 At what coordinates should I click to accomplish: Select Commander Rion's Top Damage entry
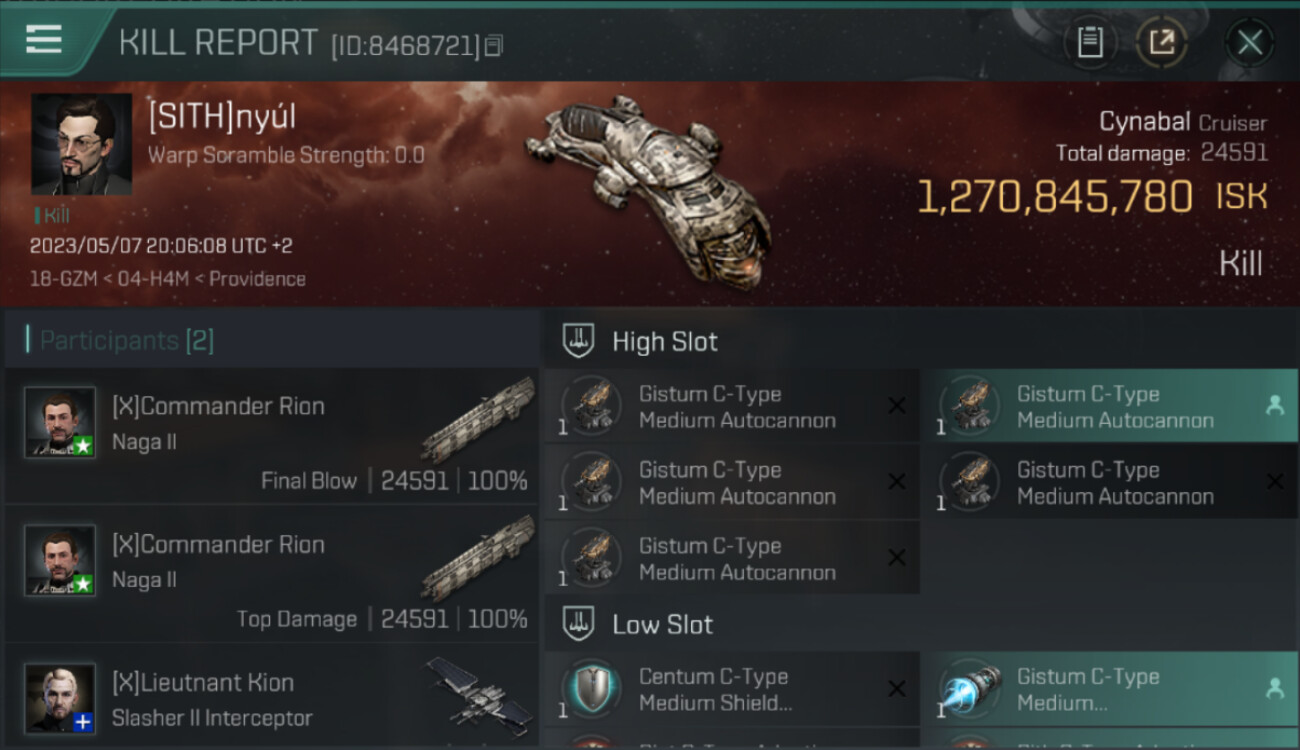(x=272, y=574)
